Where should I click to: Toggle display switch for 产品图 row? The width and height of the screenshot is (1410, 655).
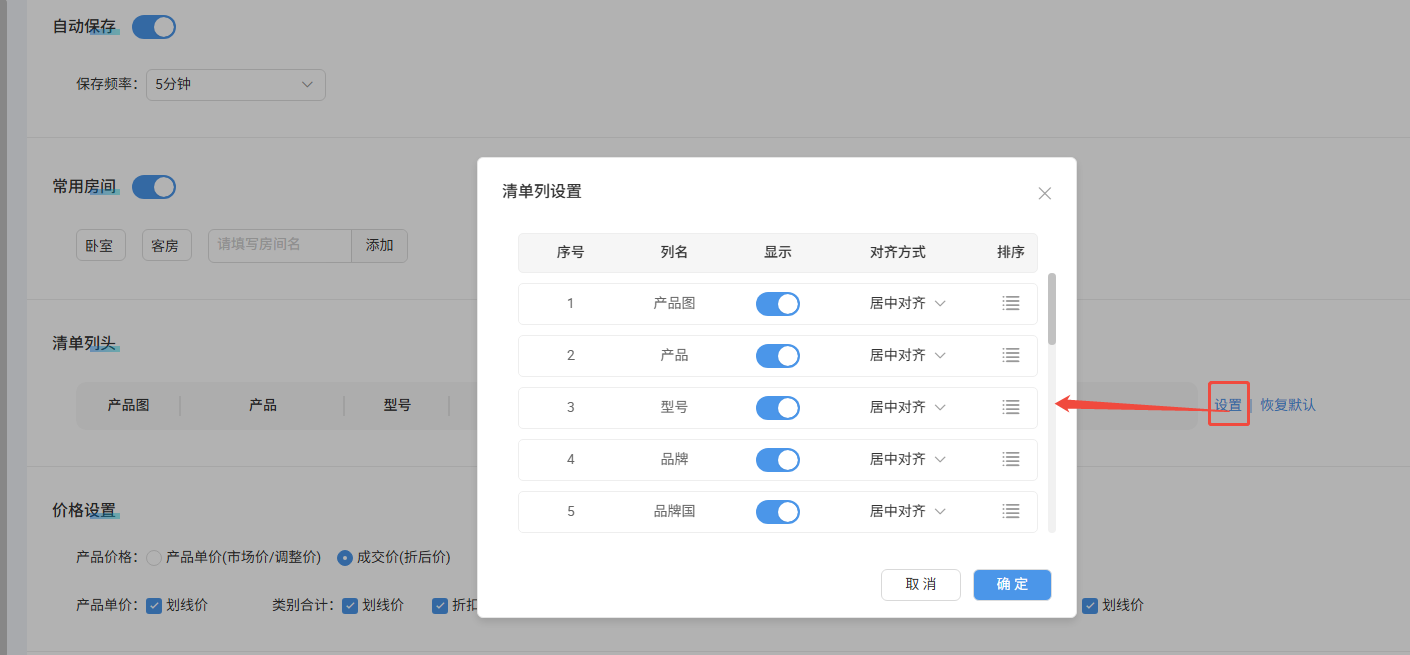(x=778, y=303)
